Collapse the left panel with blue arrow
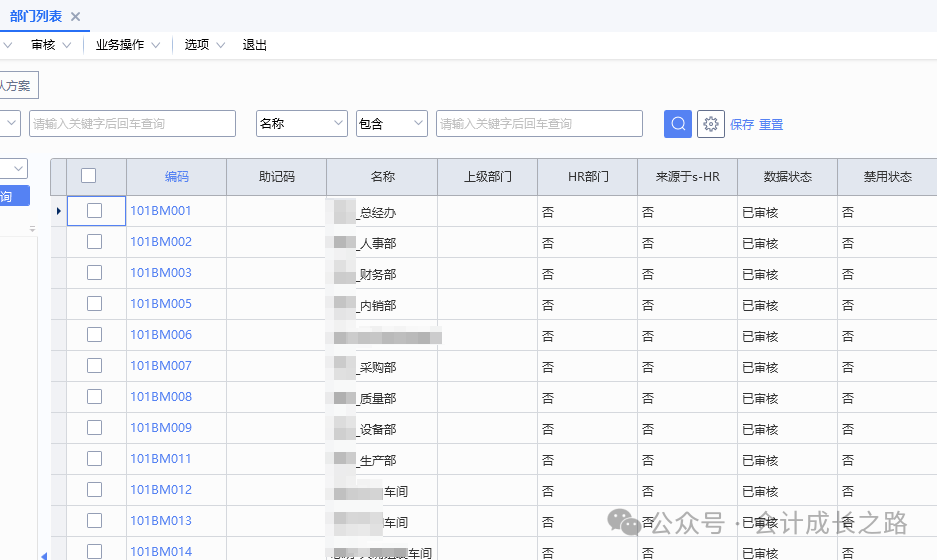The image size is (937, 560). point(43,554)
